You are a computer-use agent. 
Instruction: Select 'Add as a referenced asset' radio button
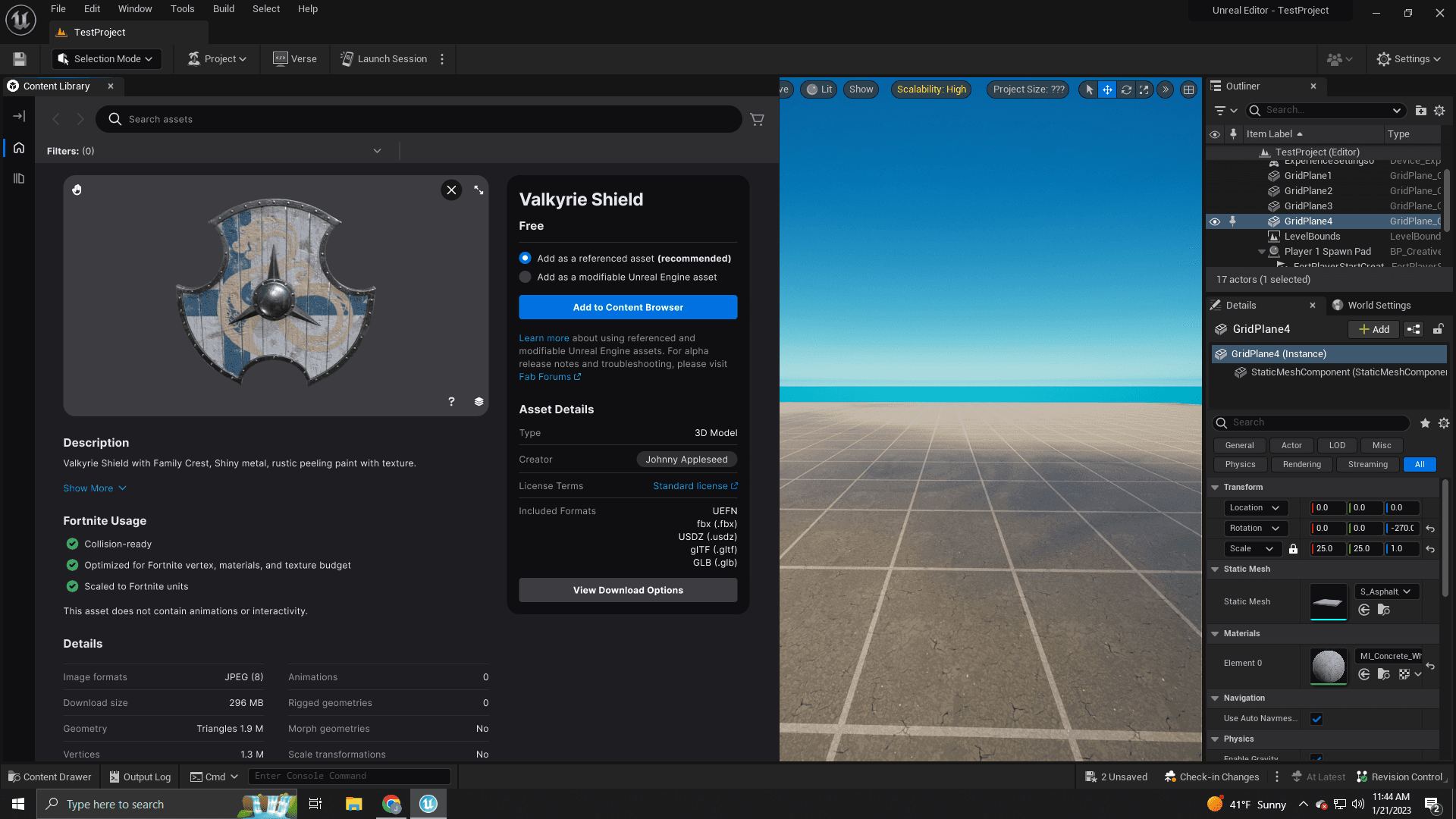525,259
